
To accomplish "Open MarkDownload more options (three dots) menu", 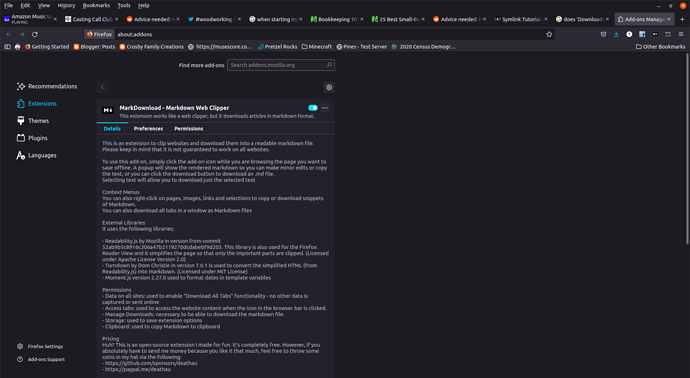I will click(x=325, y=108).
